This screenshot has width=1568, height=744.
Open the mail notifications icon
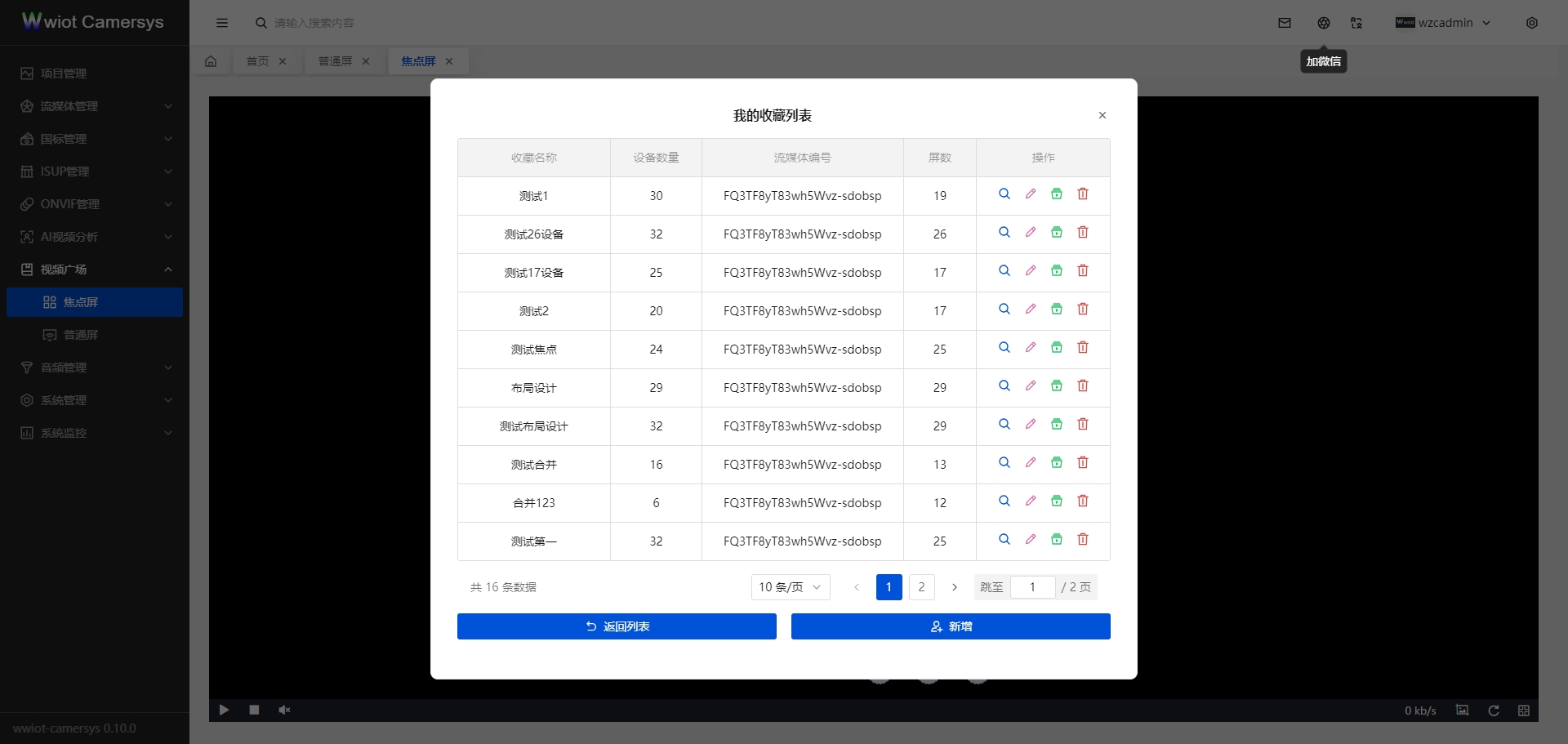(1285, 22)
